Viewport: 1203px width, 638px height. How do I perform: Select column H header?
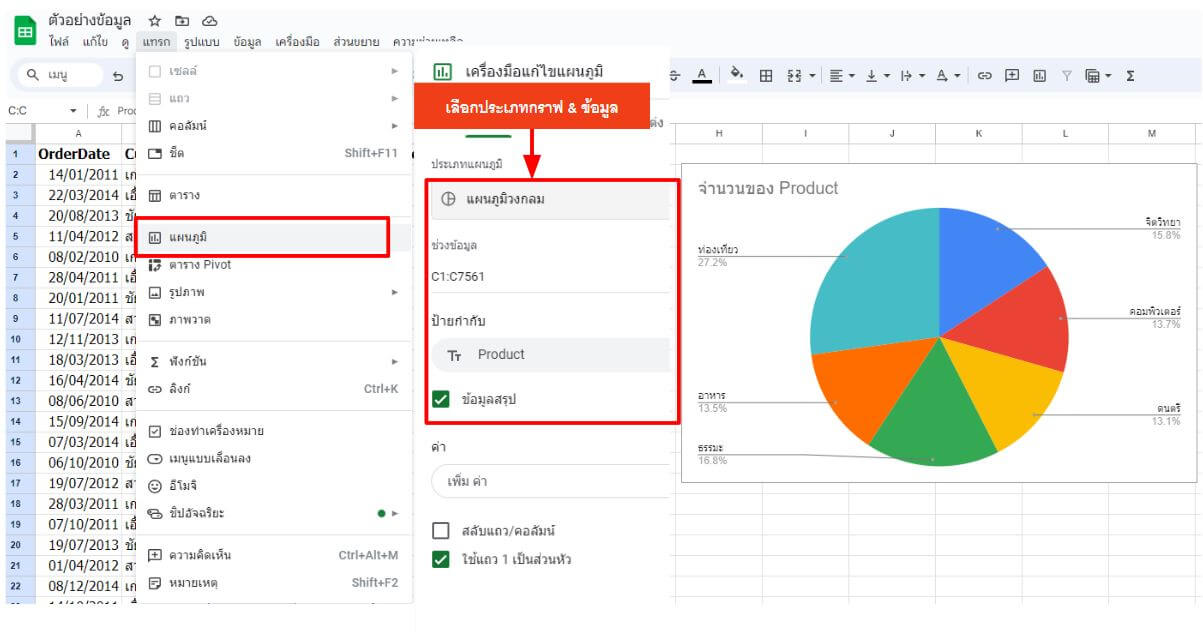[719, 133]
